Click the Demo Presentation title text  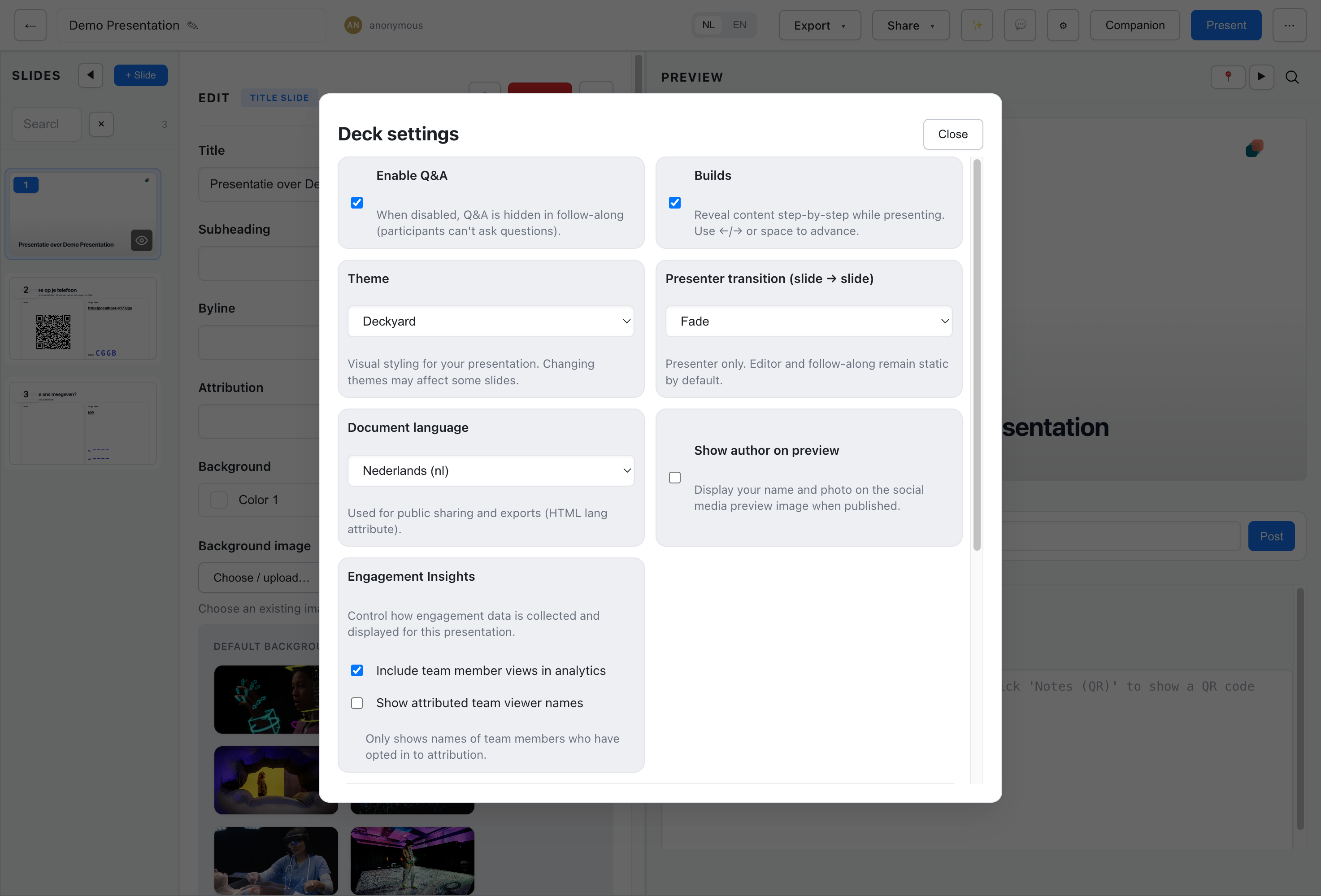click(x=124, y=26)
